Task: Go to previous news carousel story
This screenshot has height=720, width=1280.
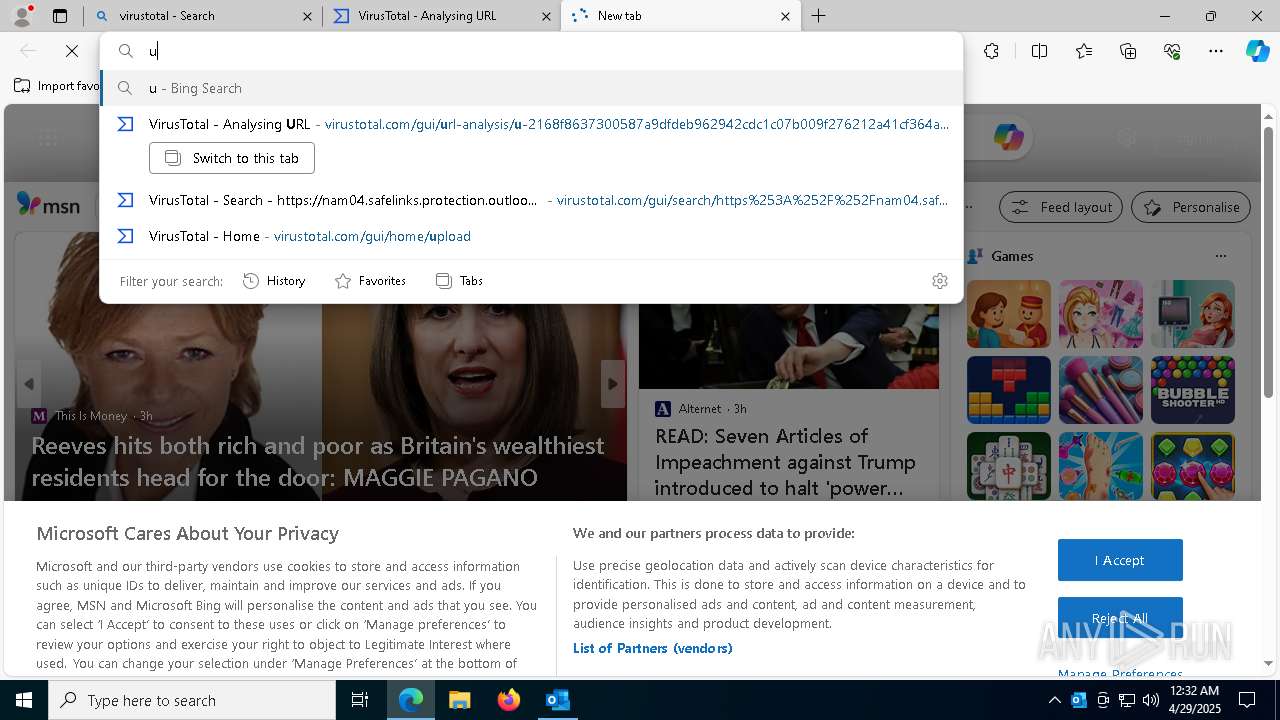Action: (x=29, y=384)
